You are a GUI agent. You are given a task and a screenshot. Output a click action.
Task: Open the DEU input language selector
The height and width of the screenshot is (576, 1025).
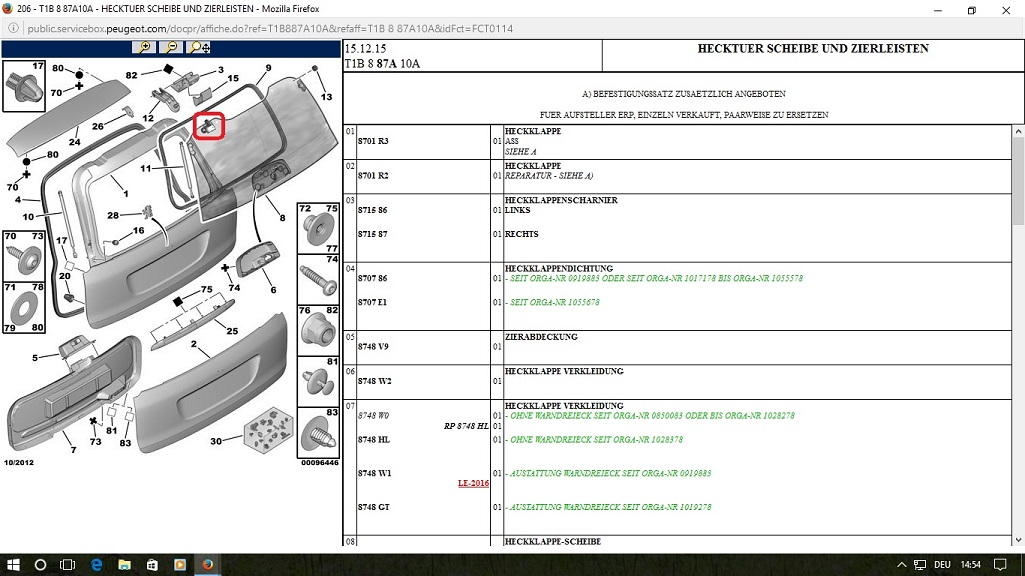[x=942, y=565]
